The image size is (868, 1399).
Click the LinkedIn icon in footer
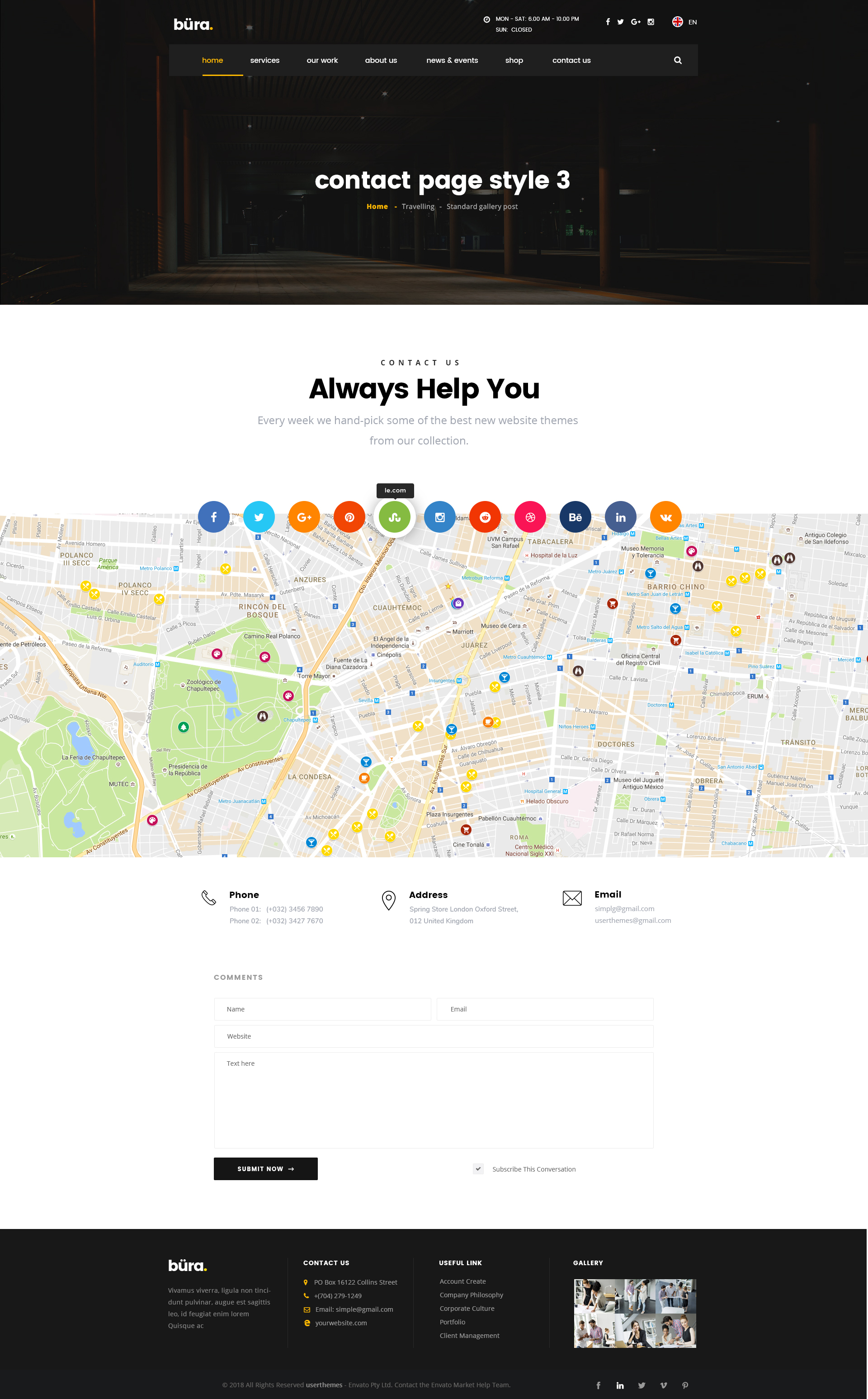(620, 1385)
